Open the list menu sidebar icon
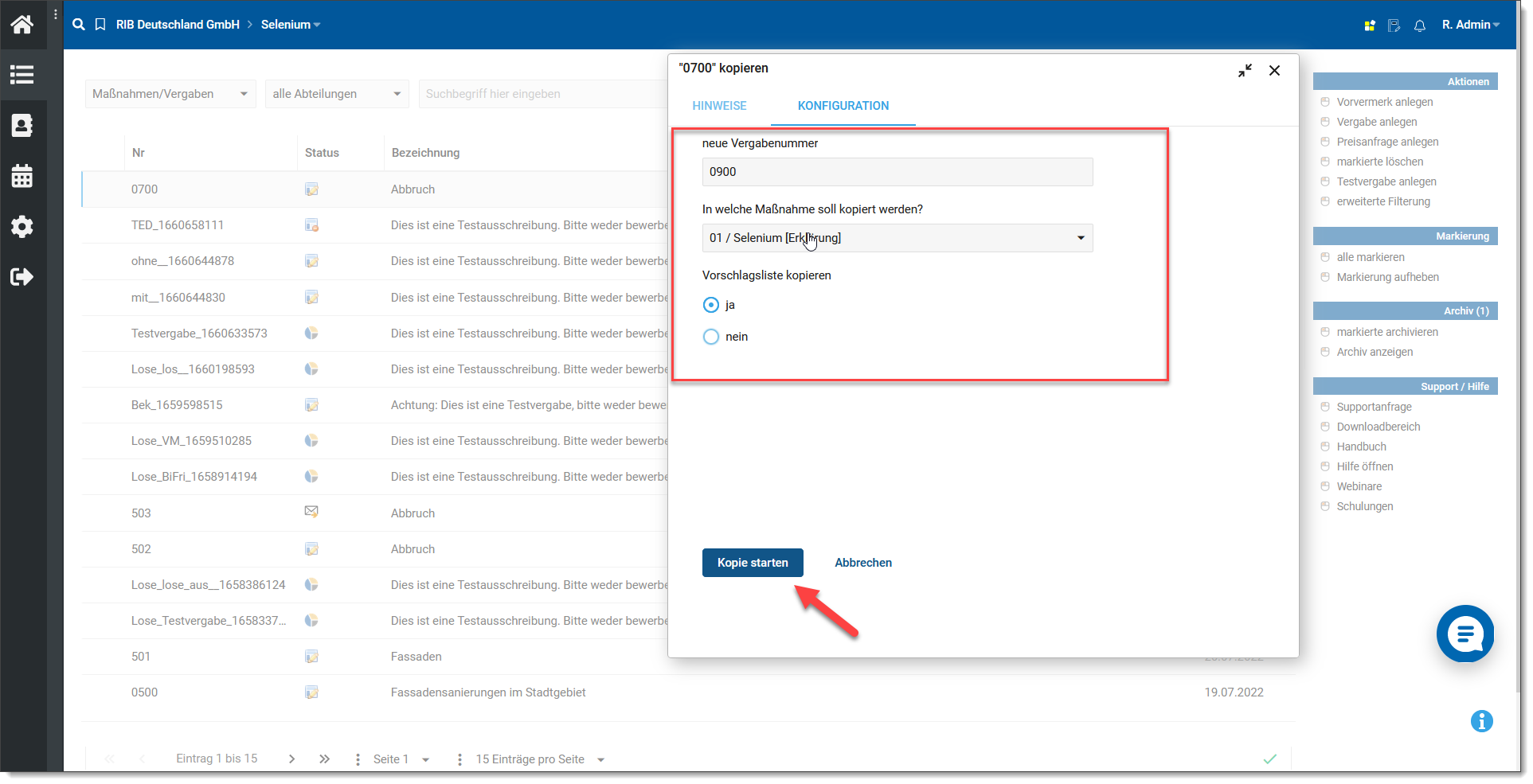 click(x=22, y=75)
